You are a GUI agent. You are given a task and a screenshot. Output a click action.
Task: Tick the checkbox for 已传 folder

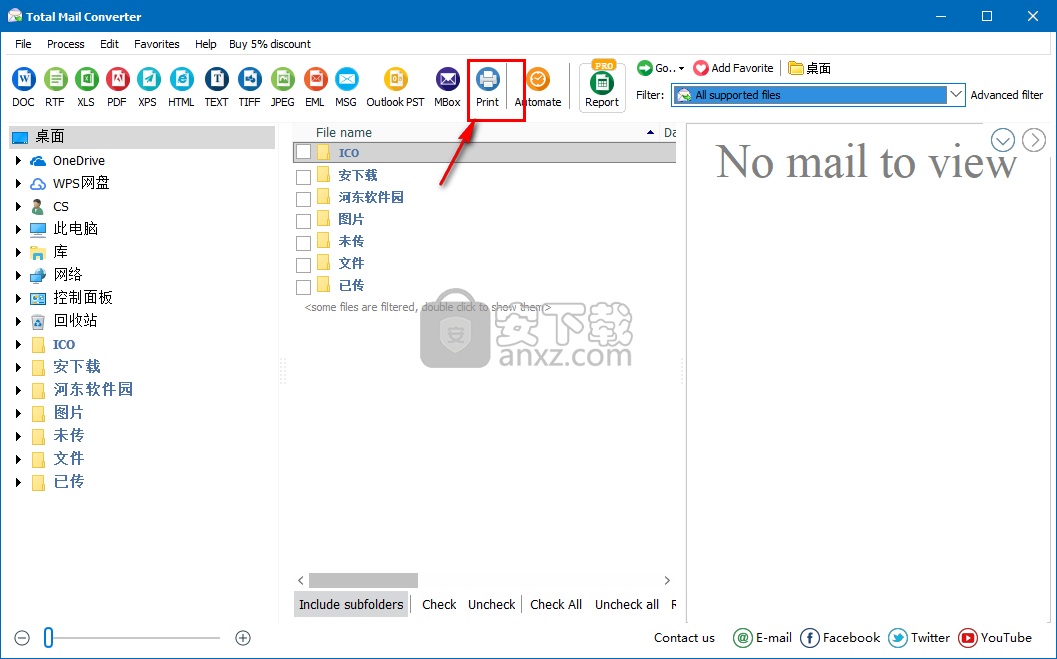click(x=303, y=287)
